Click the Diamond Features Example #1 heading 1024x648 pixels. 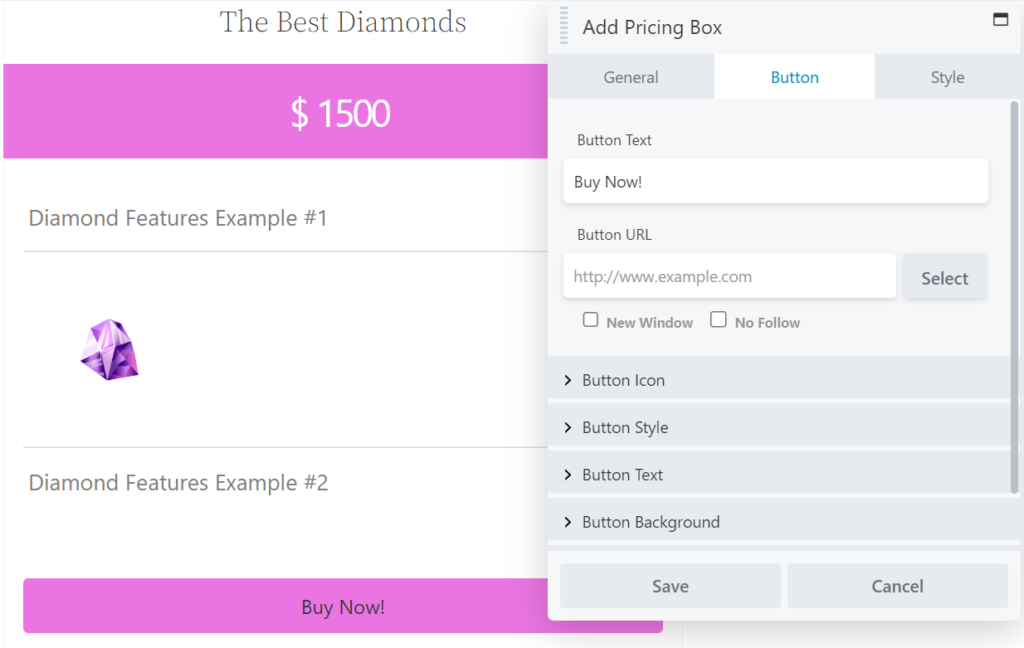pos(177,218)
